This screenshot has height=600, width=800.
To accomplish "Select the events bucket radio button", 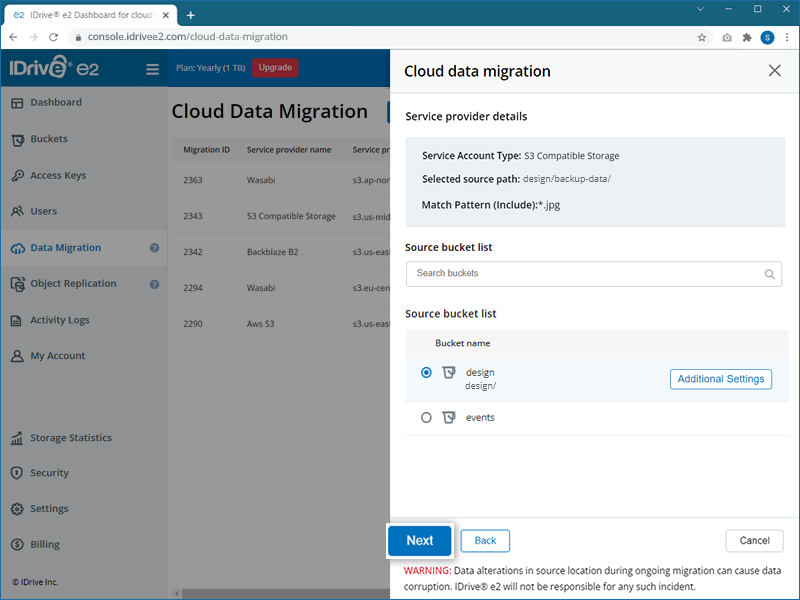I will 427,418.
